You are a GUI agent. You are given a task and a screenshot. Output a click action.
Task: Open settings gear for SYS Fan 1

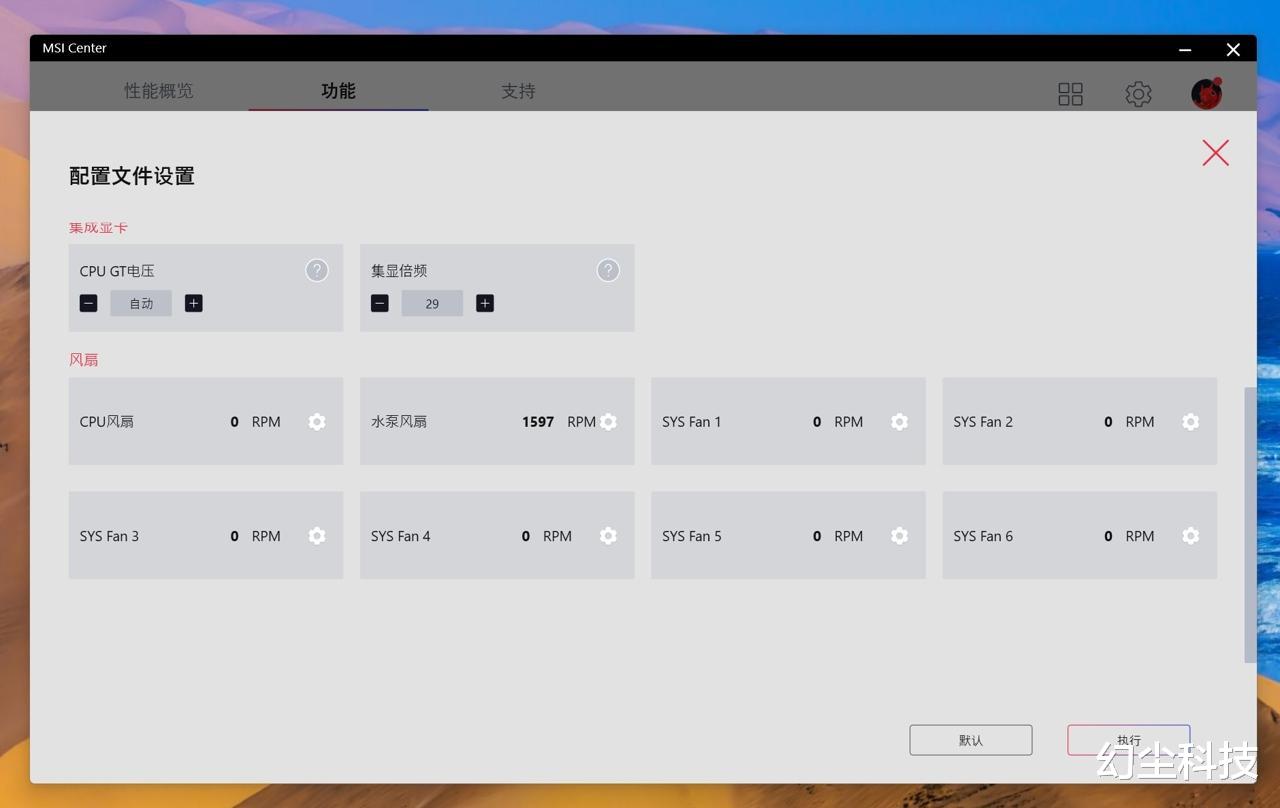pos(899,422)
